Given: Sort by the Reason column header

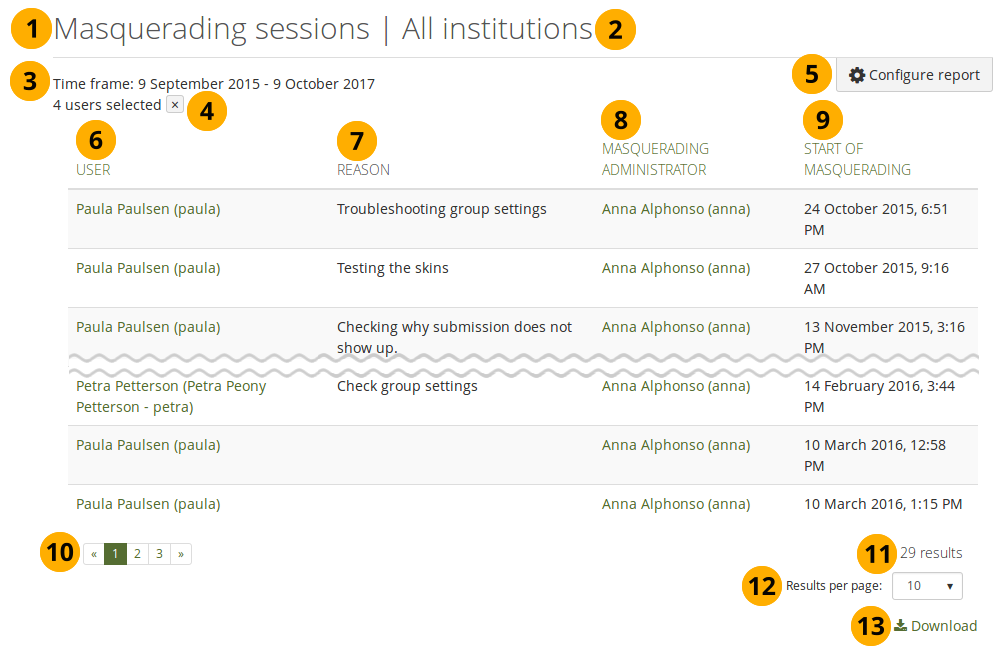Looking at the screenshot, I should (x=363, y=170).
